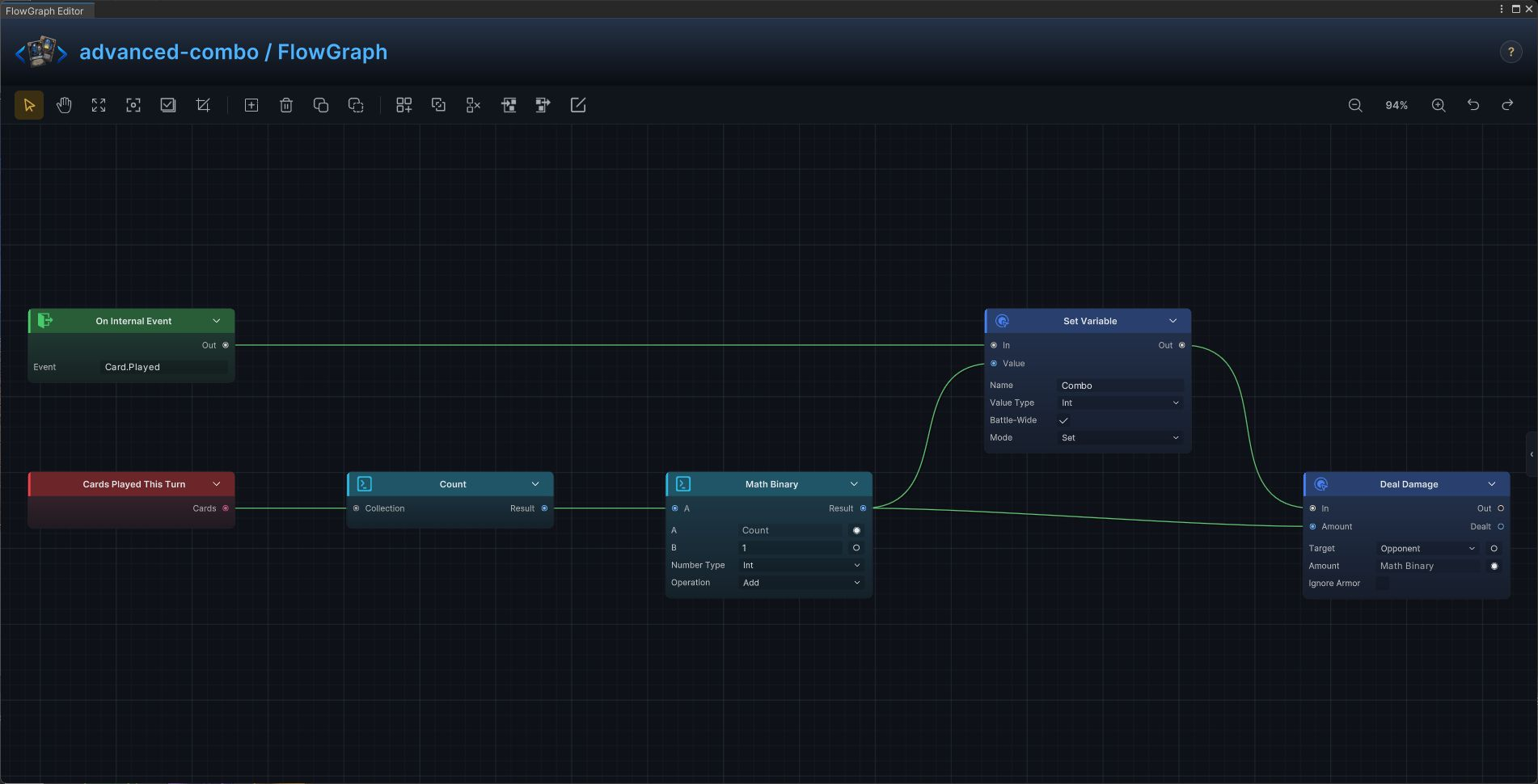The image size is (1538, 784).
Task: Click the Count node function icon
Action: click(364, 484)
